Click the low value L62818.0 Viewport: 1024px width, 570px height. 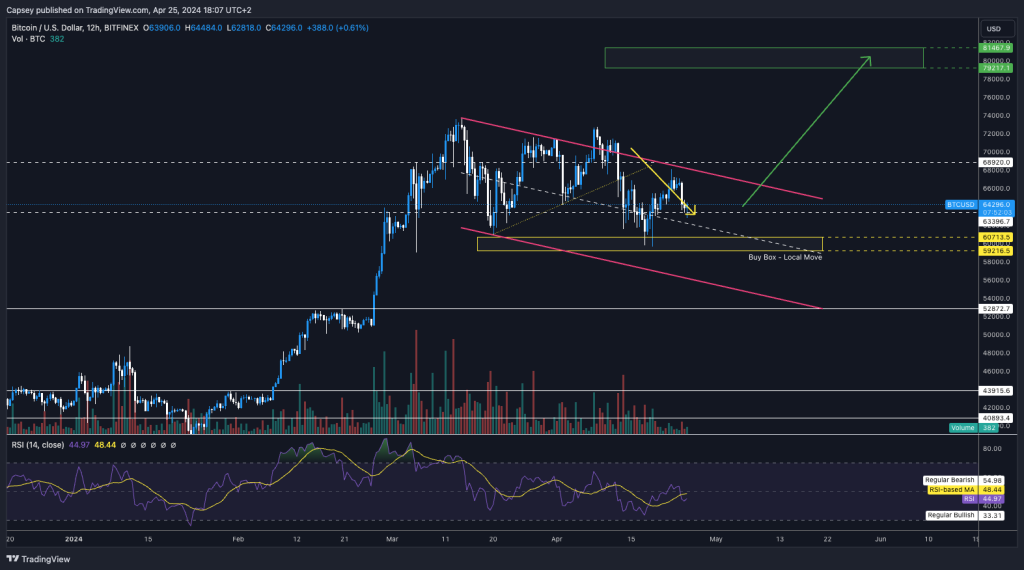[244, 28]
